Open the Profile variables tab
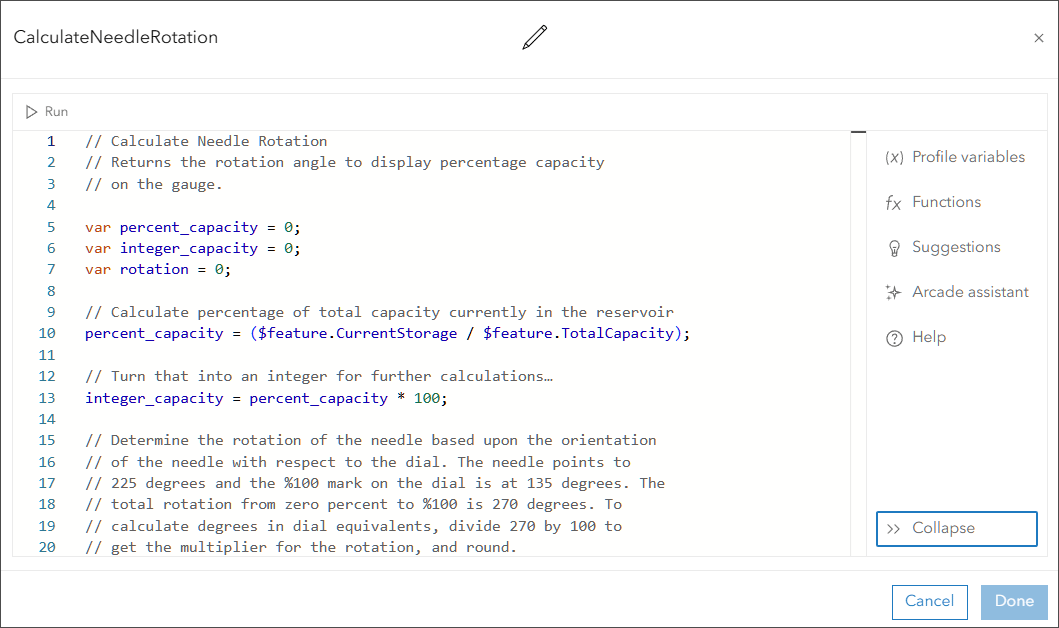1059x628 pixels. tap(968, 157)
